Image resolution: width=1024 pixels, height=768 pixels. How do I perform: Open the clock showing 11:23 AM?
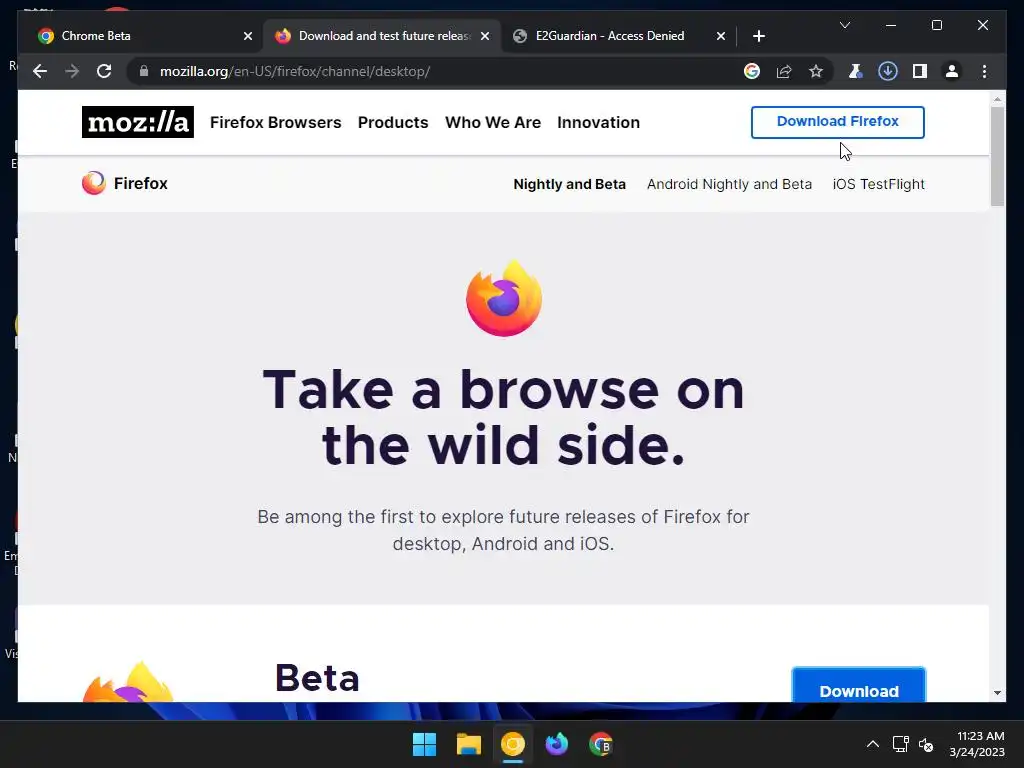click(x=977, y=744)
